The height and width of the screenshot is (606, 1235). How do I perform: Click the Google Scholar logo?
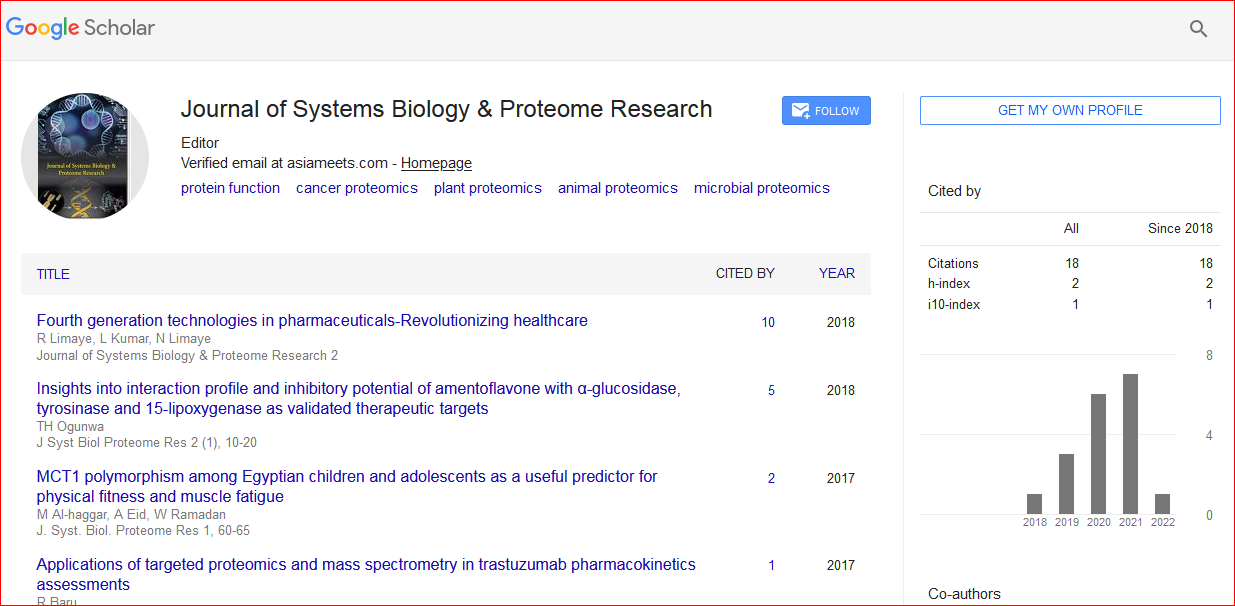[81, 28]
